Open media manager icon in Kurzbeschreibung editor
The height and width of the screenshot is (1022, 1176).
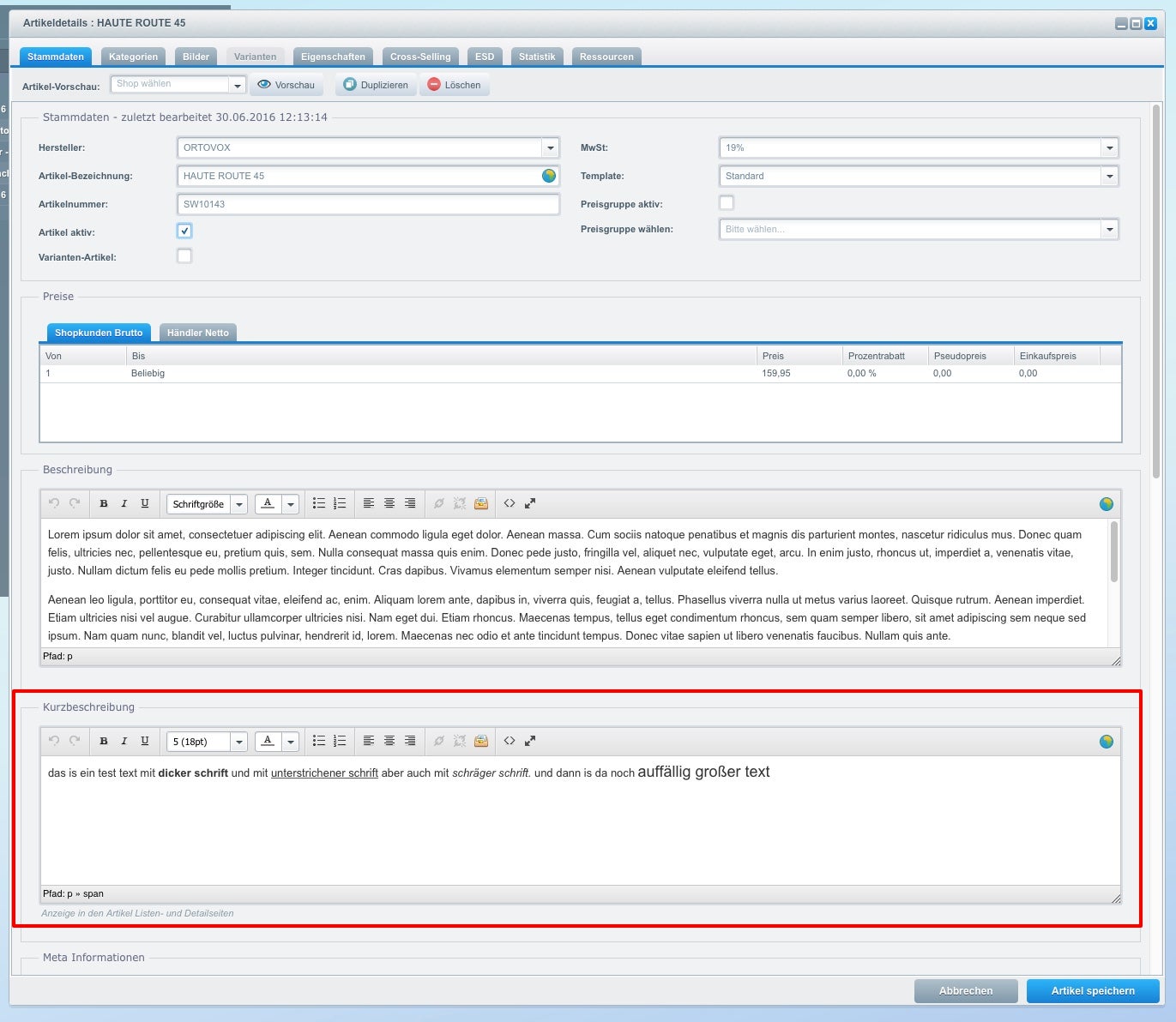click(x=481, y=741)
